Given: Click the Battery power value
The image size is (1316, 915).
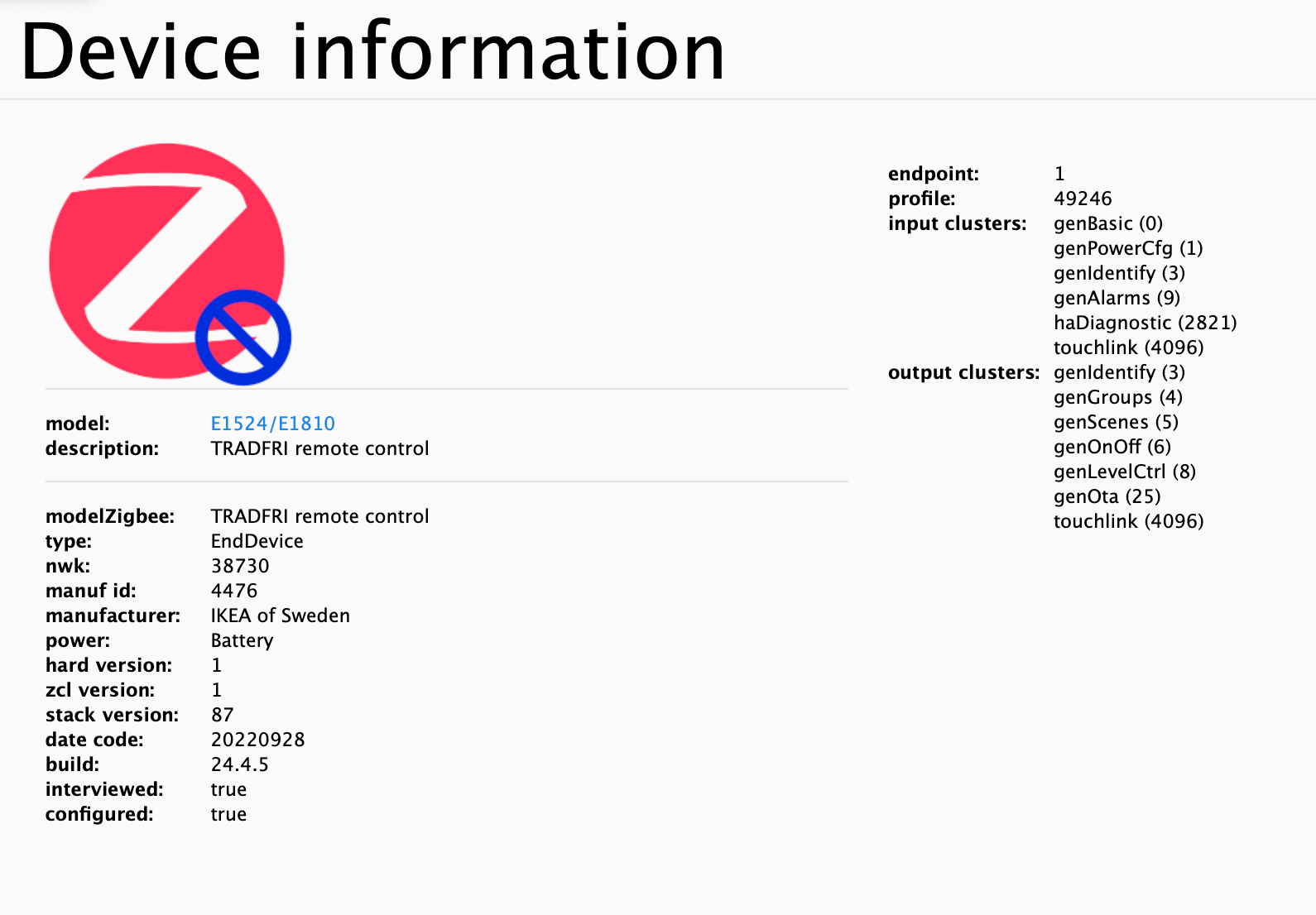Looking at the screenshot, I should (x=242, y=640).
